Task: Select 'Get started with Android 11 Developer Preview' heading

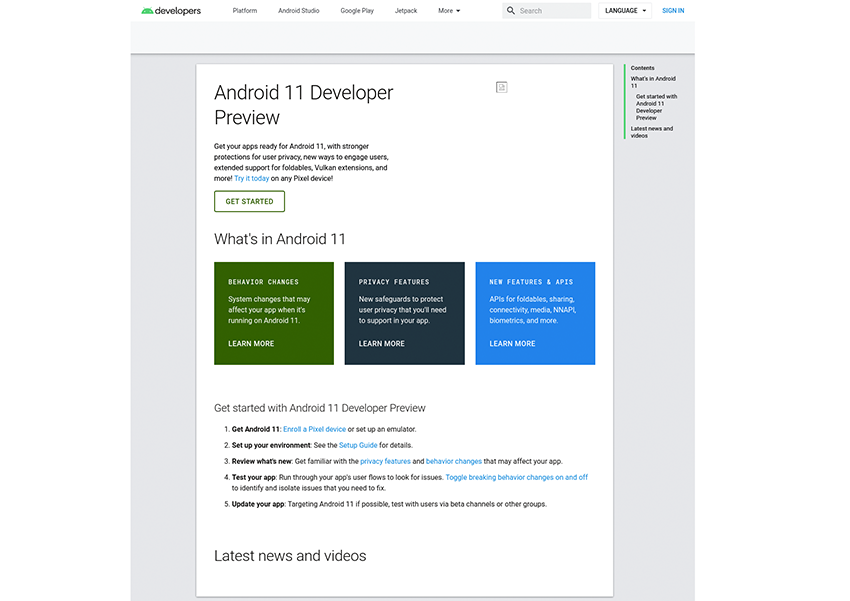Action: [x=320, y=408]
